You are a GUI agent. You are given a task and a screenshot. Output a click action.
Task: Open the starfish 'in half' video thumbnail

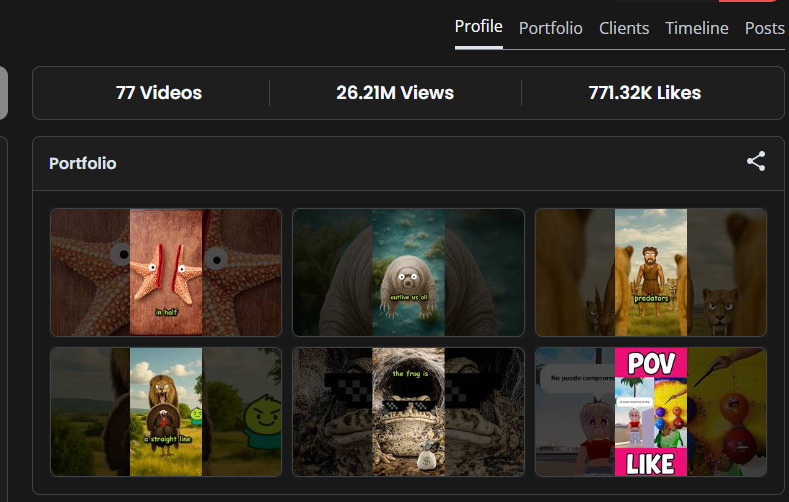[166, 272]
